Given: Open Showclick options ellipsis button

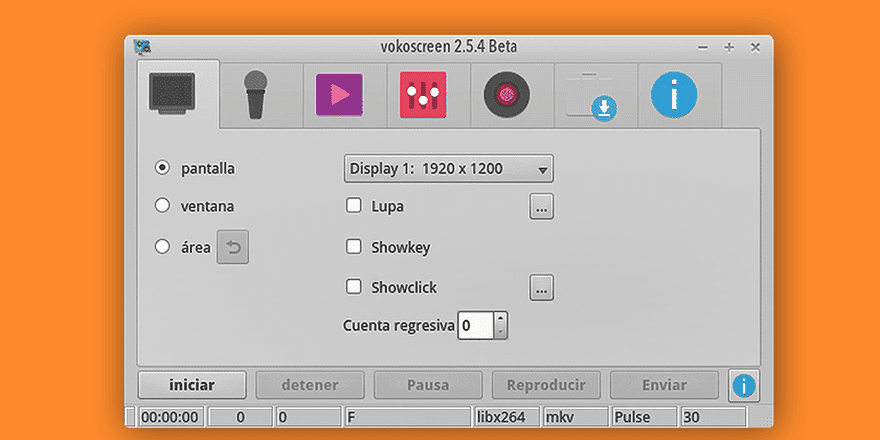Looking at the screenshot, I should coord(541,288).
